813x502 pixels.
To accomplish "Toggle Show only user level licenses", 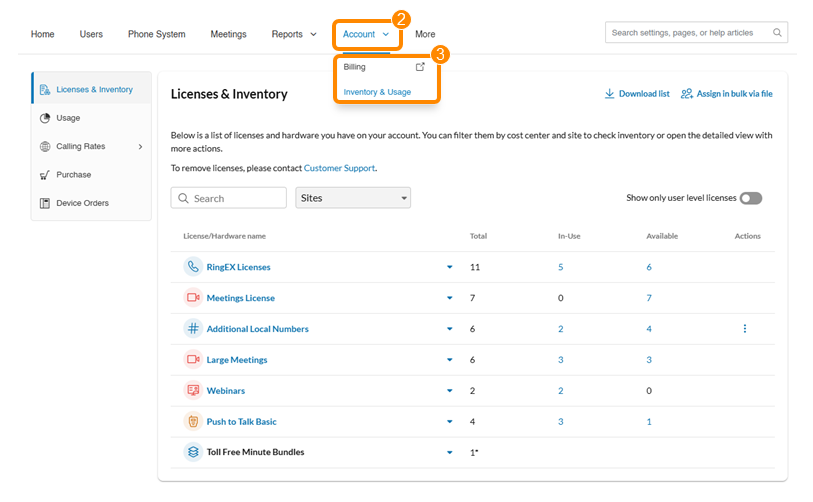I will [750, 198].
